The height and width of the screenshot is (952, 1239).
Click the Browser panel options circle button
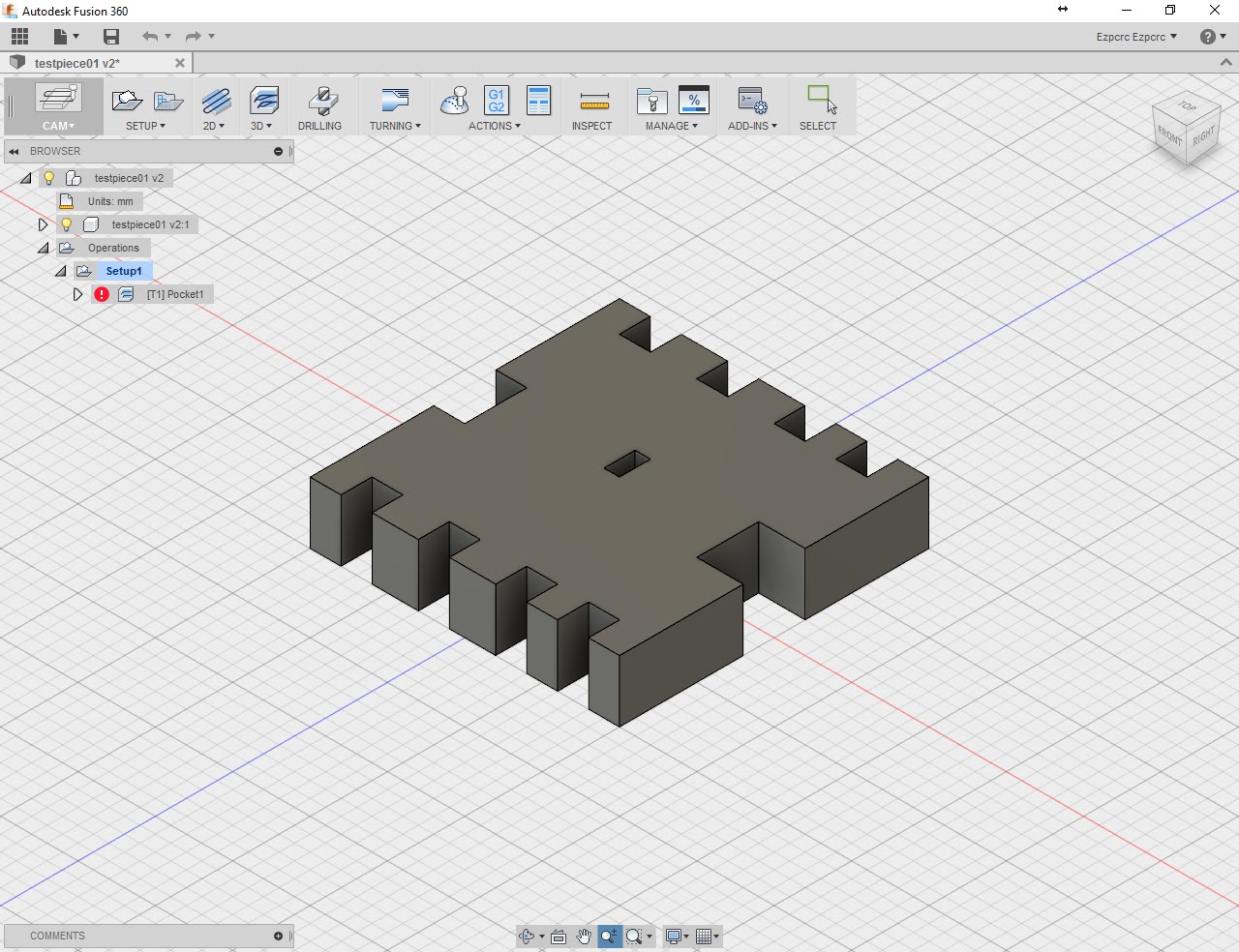tap(278, 152)
